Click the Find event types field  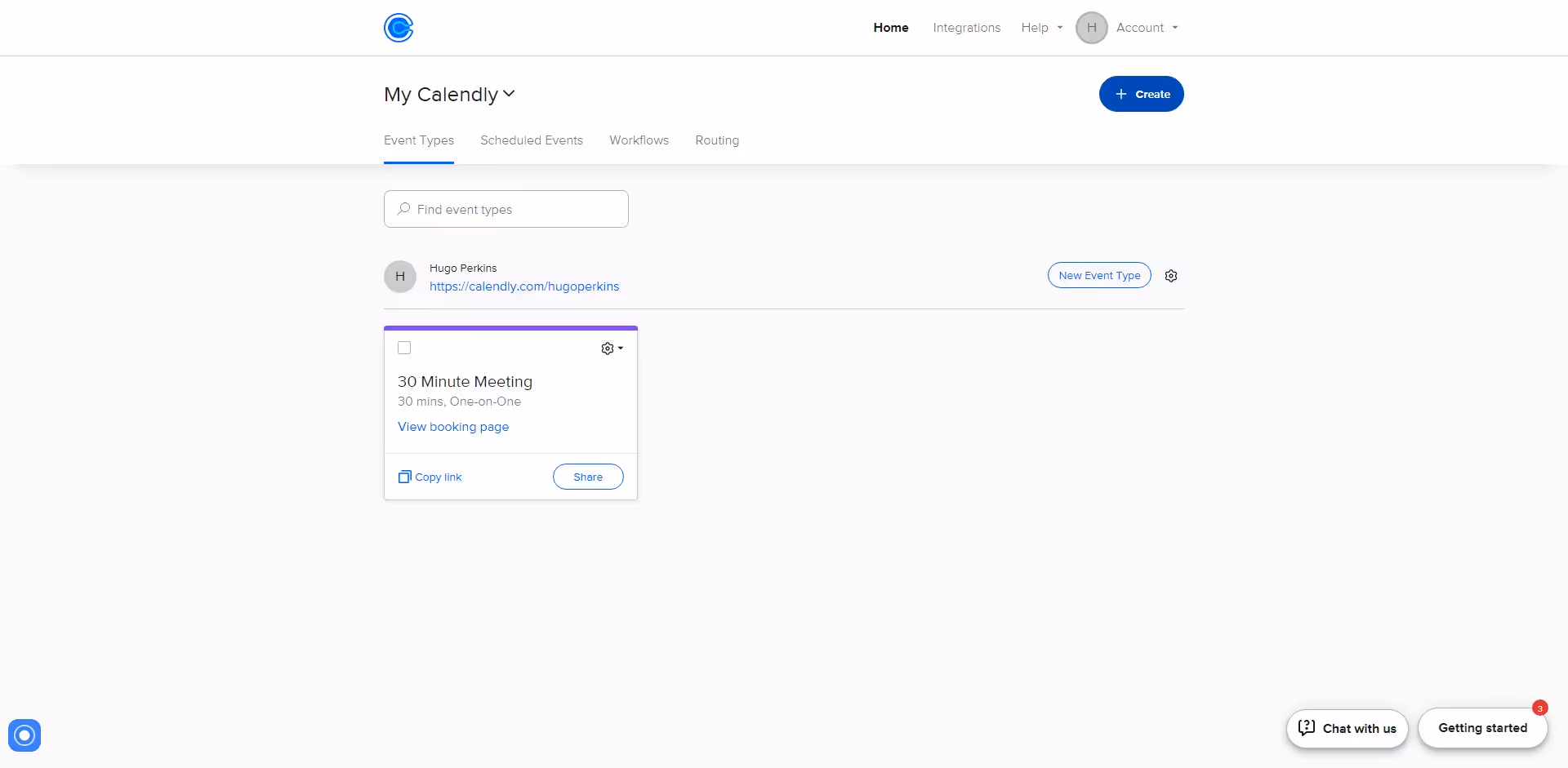point(506,209)
